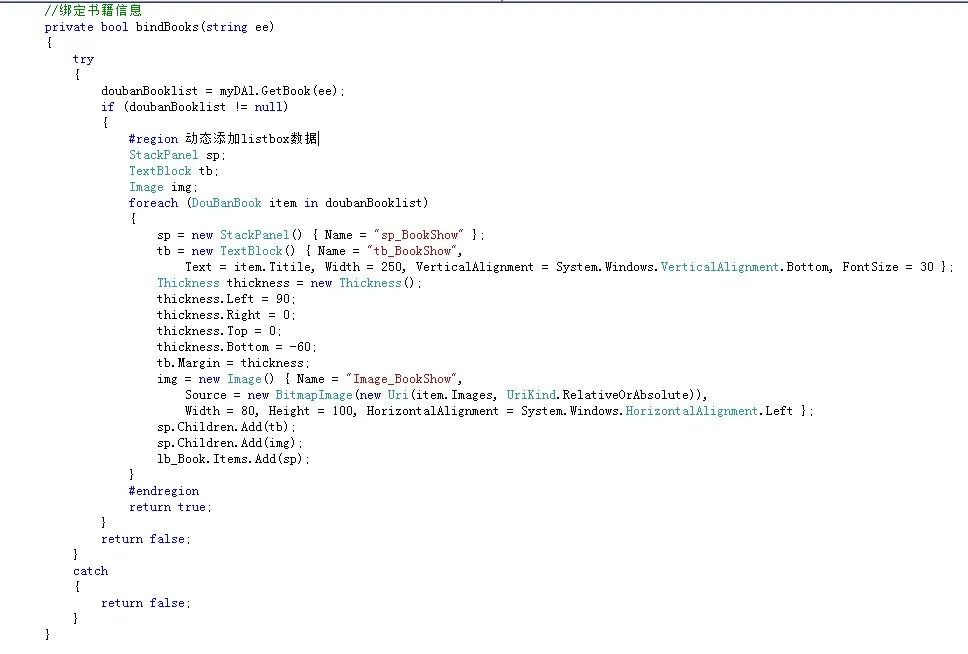Viewport: 968px width, 654px height.
Task: Click the "thickness.Bottom = -60;" line
Action: pos(236,347)
